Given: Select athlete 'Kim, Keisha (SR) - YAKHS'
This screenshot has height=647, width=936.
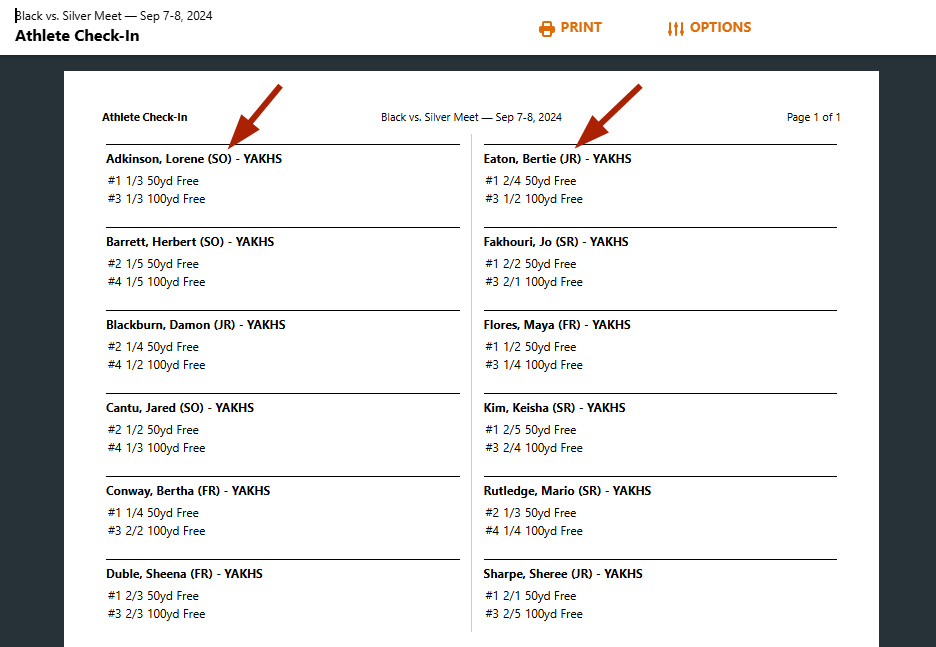Looking at the screenshot, I should [x=555, y=408].
